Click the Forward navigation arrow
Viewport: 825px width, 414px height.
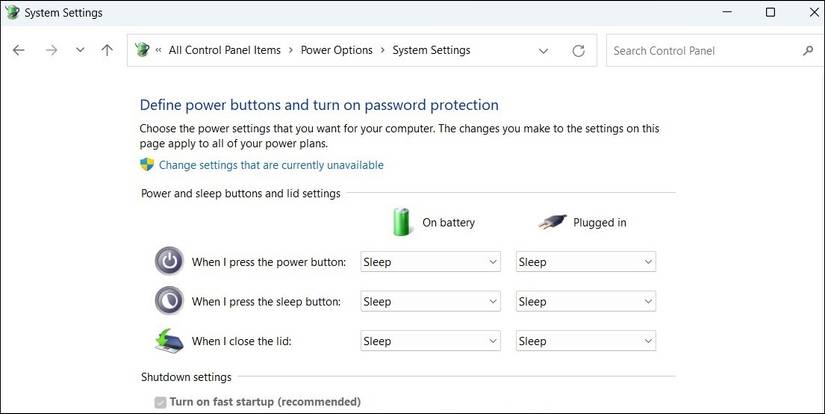pos(51,50)
